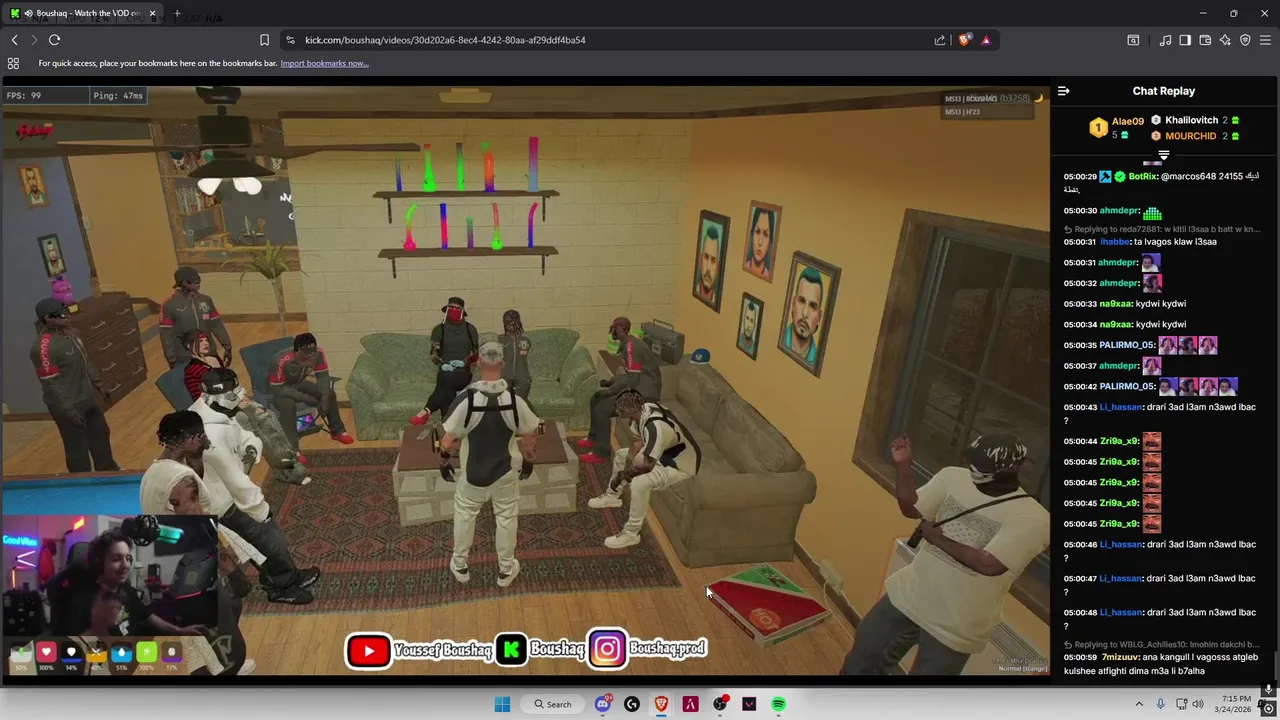1280x720 pixels.
Task: Open the Brave Wallet icon
Action: (x=1205, y=40)
